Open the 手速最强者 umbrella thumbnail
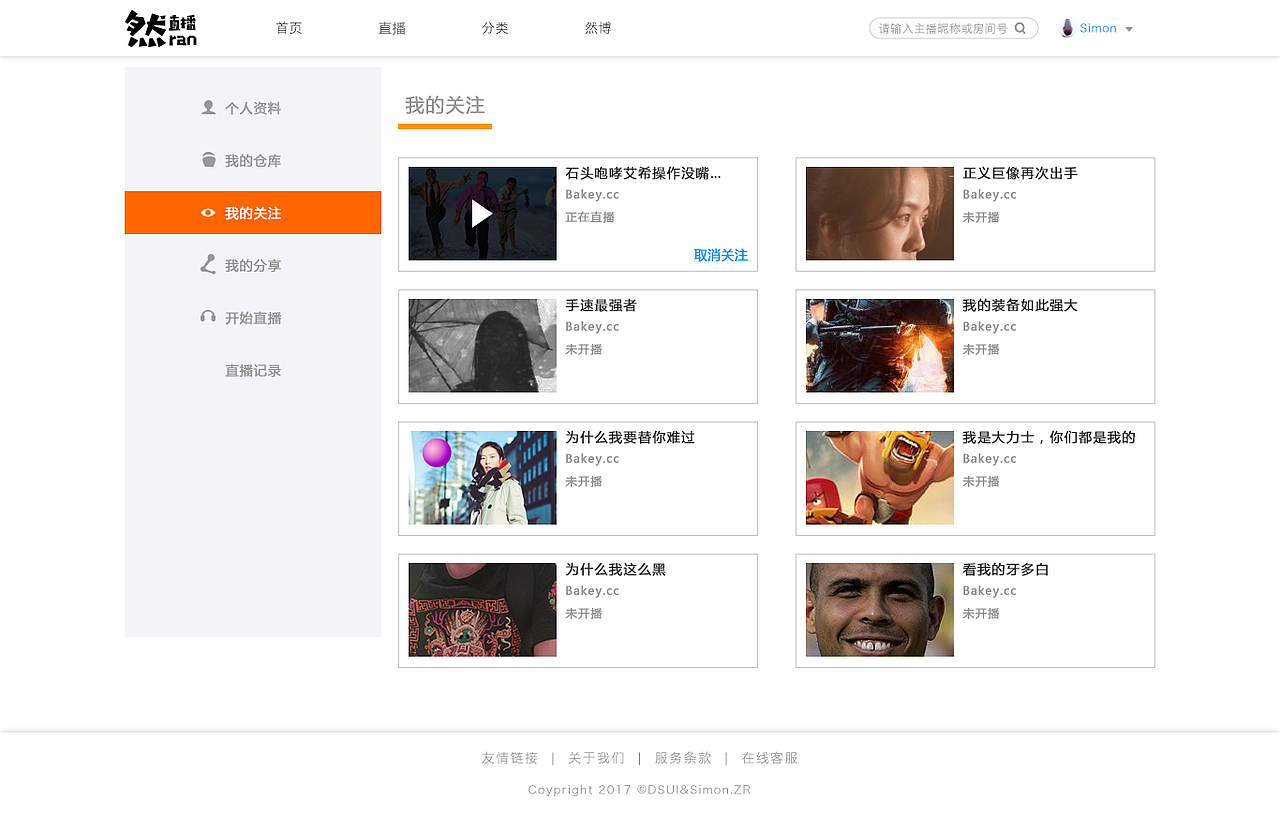 point(482,345)
